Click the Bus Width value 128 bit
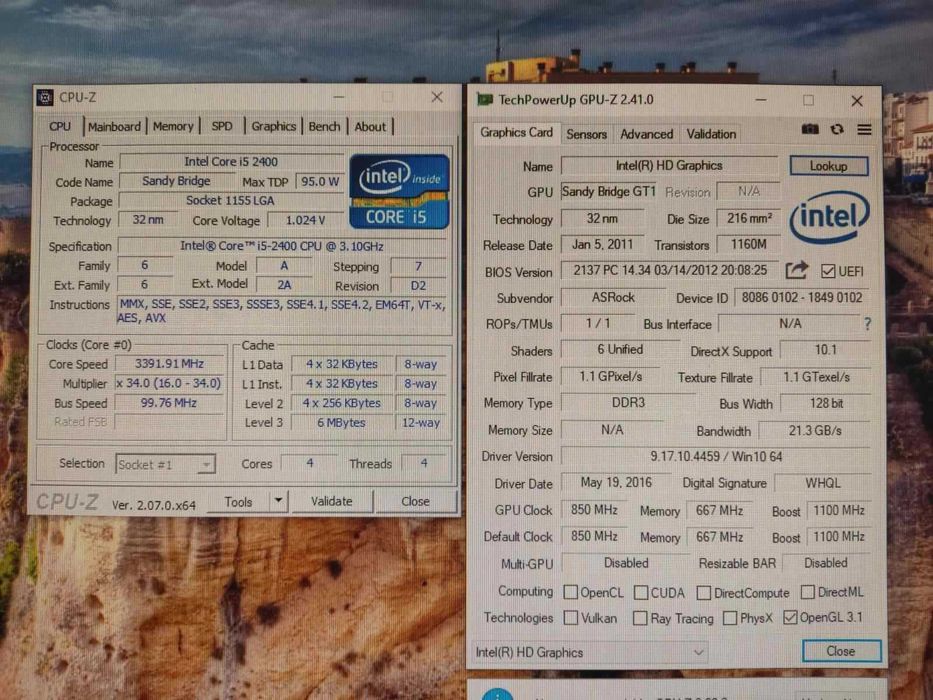This screenshot has height=700, width=933. [x=826, y=404]
